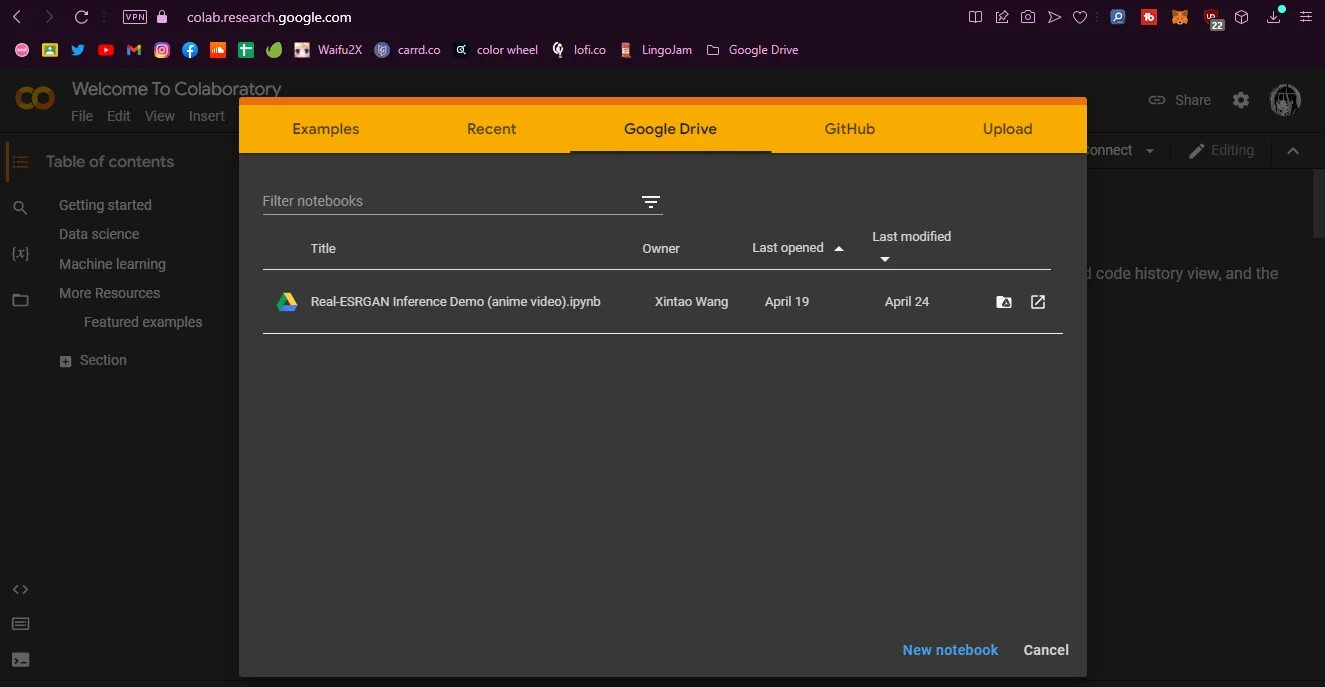
Task: Click the New notebook button
Action: pos(950,650)
